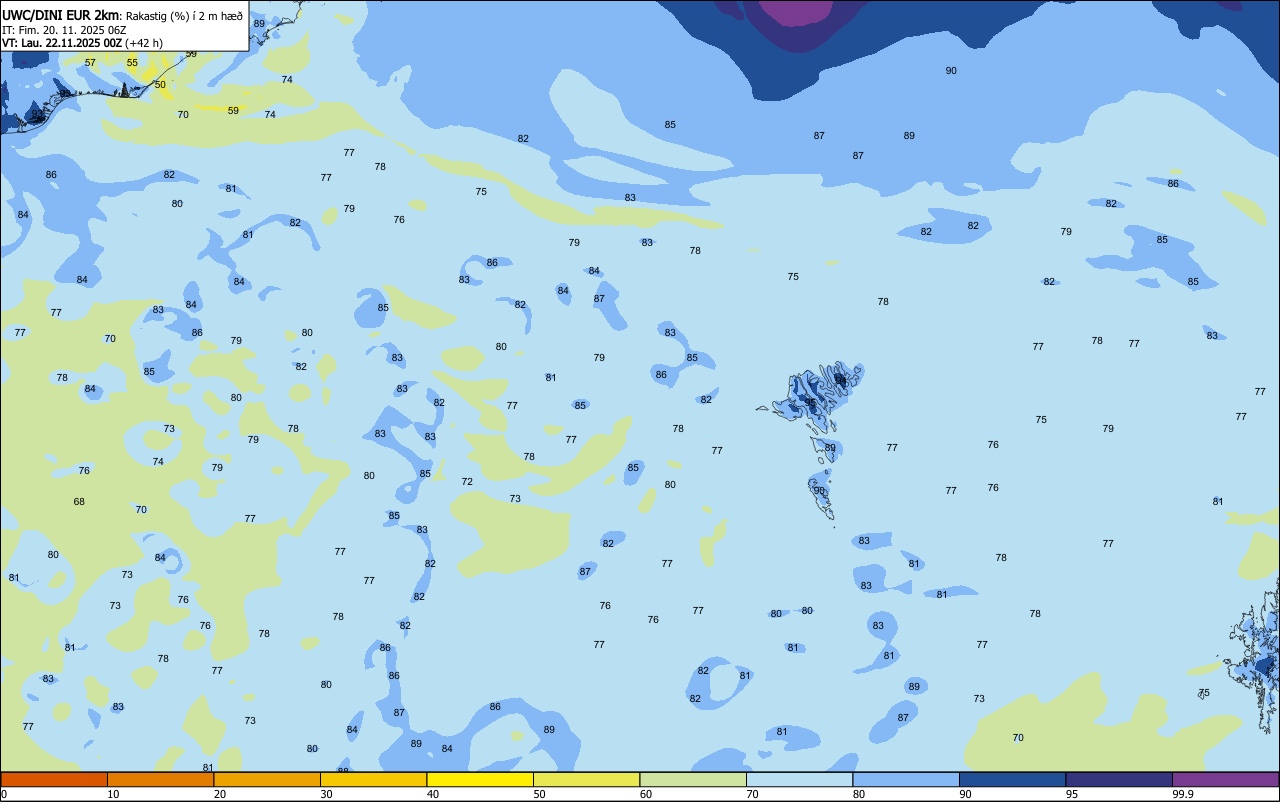
Task: Click the 0 to 10 burnt orange legend swatch
Action: coord(54,779)
